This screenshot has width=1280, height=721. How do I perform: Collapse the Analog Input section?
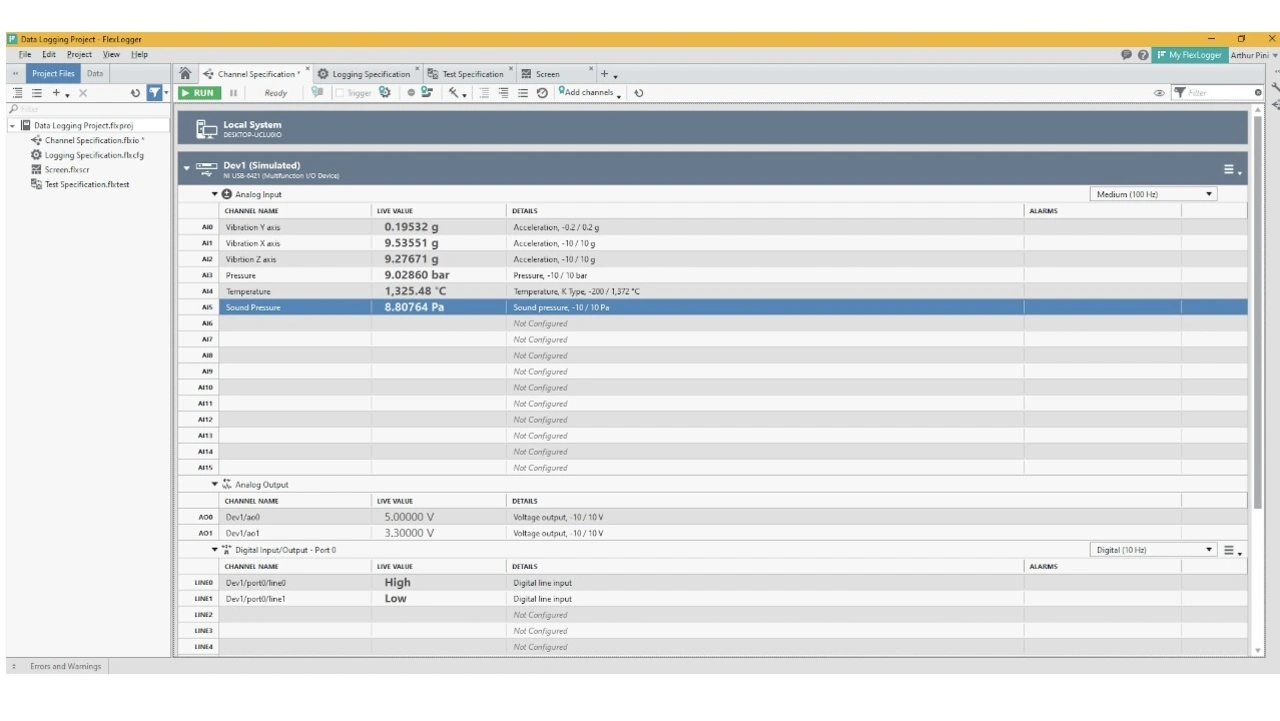[215, 194]
